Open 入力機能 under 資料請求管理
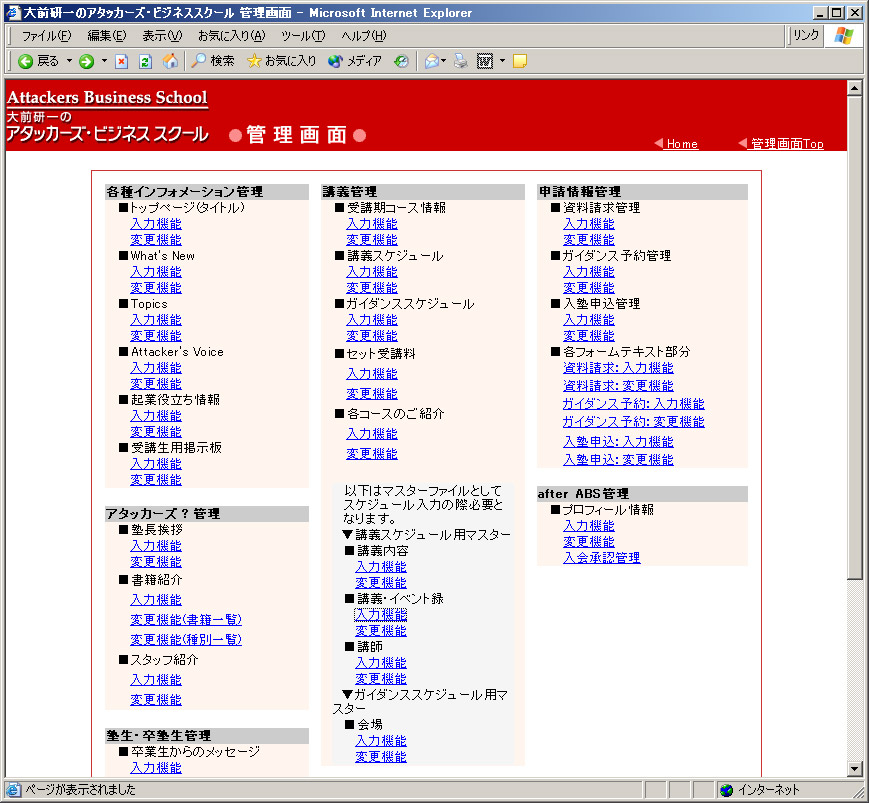 click(x=589, y=224)
